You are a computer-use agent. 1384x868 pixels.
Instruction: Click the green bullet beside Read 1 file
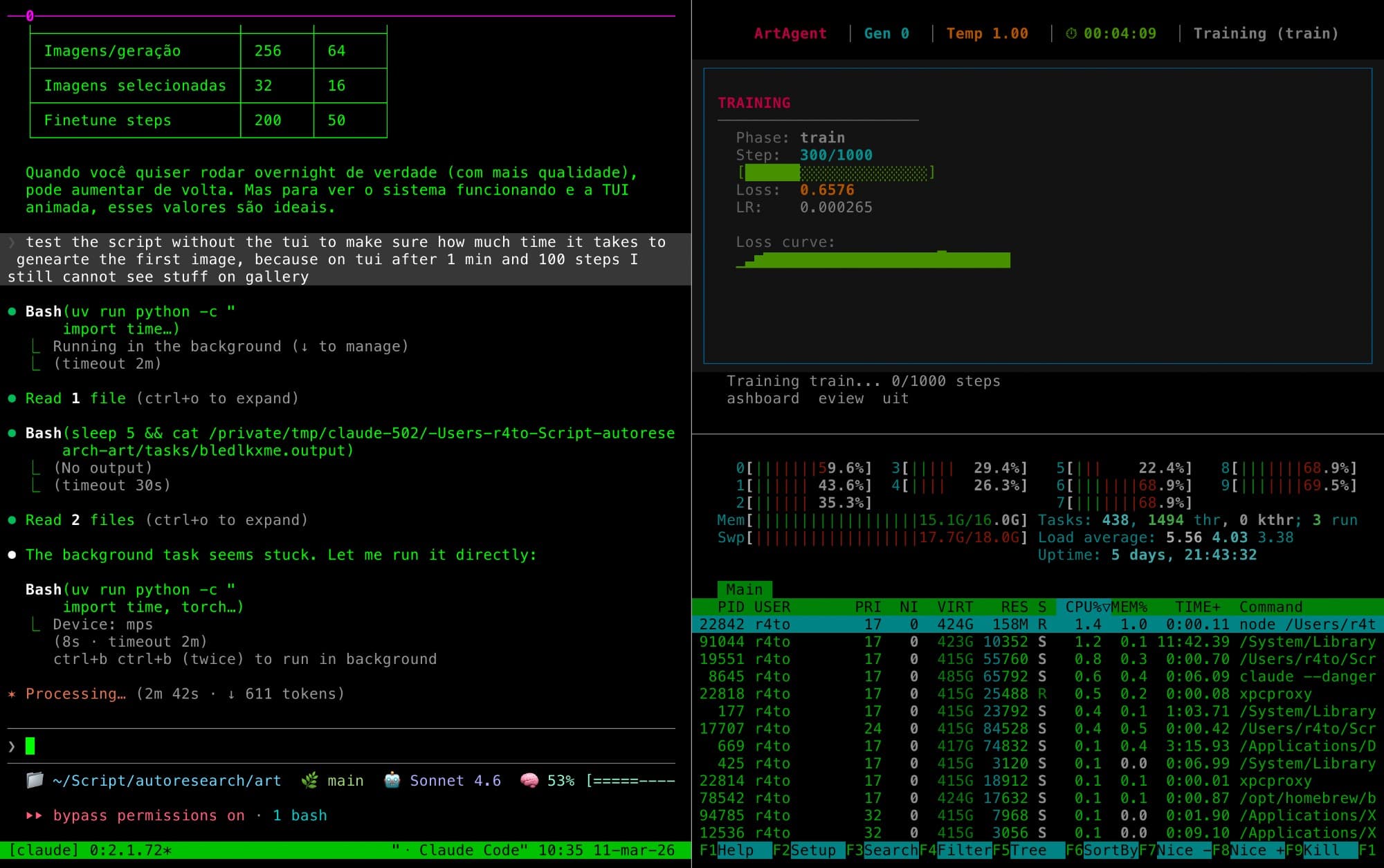tap(12, 398)
